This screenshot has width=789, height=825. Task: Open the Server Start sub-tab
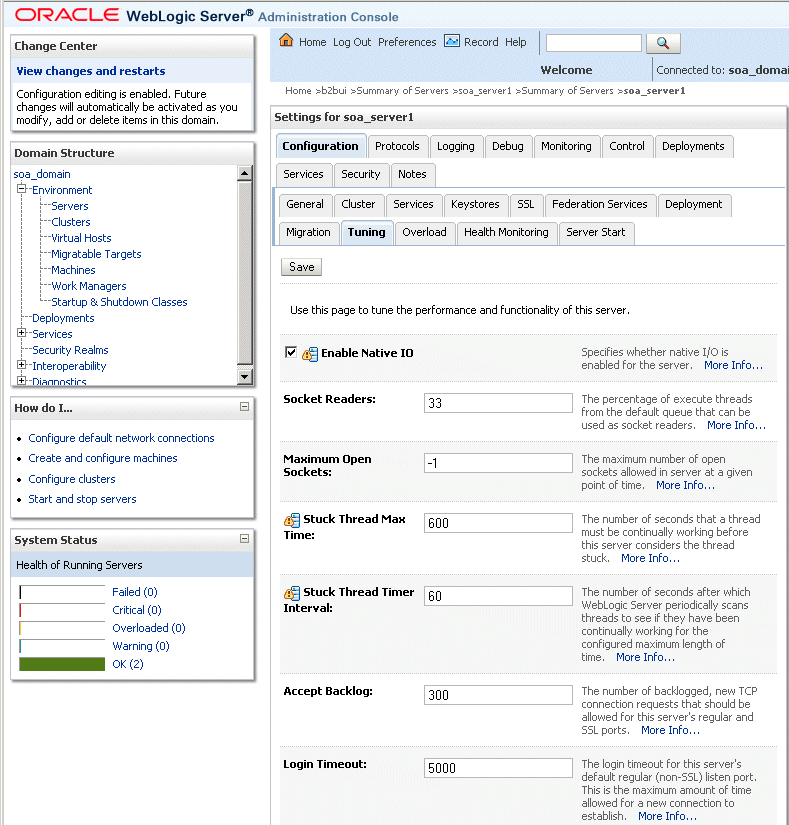coord(595,232)
